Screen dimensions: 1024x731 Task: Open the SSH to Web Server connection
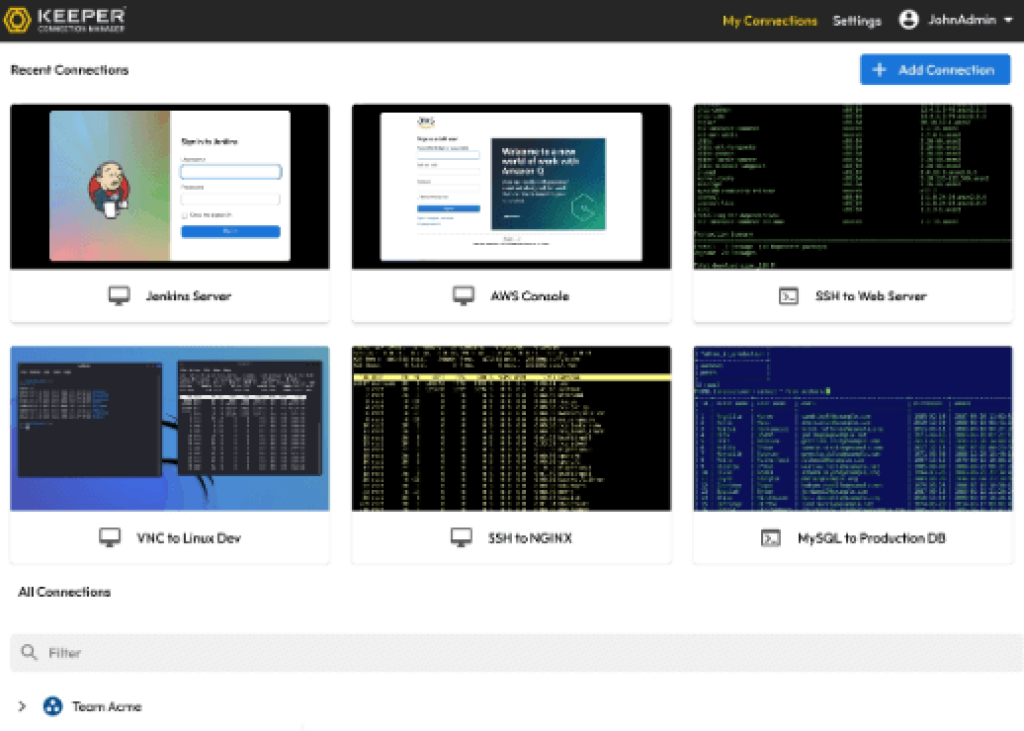pos(851,185)
